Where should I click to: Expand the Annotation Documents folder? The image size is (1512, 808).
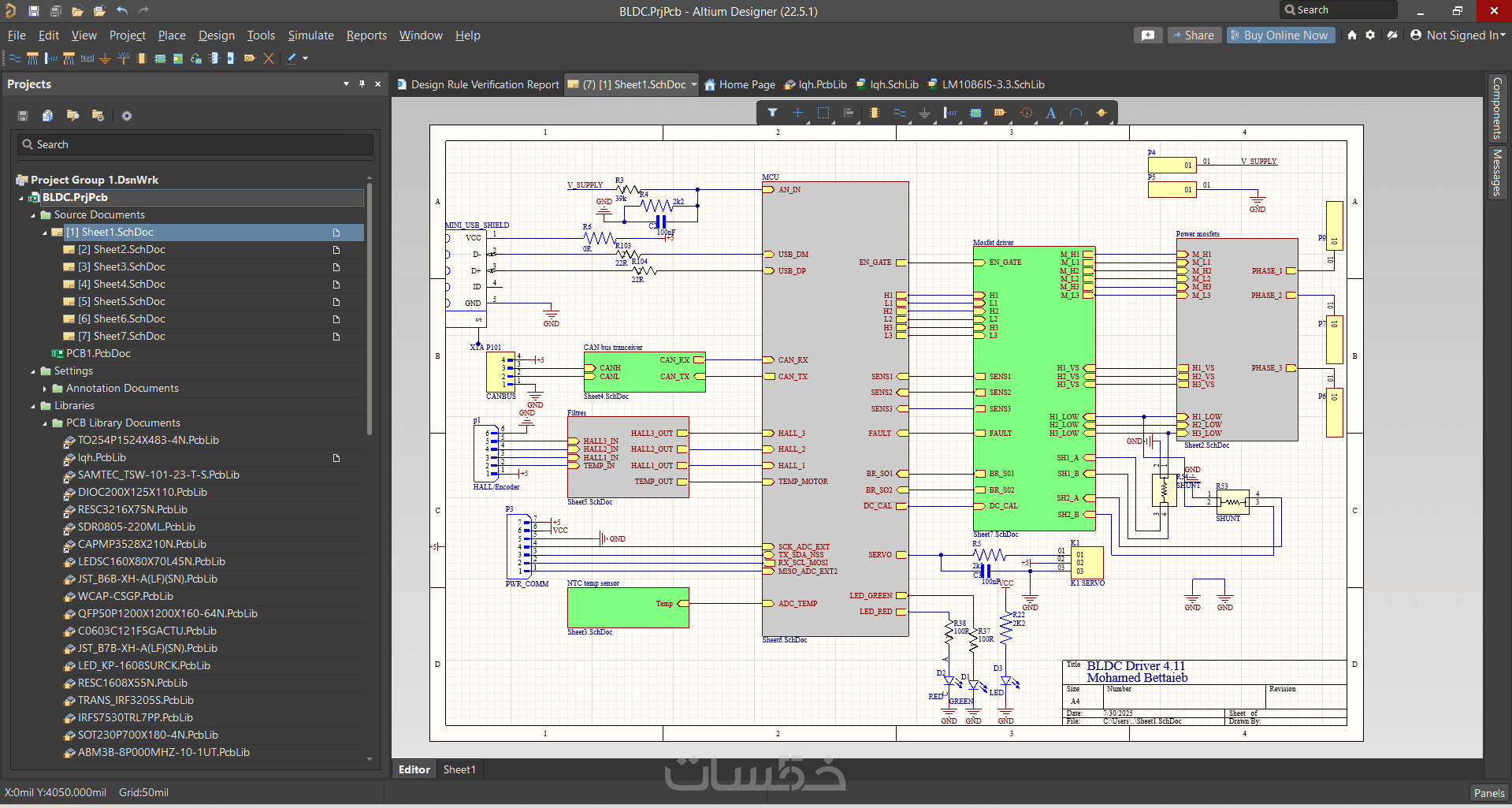tap(45, 389)
